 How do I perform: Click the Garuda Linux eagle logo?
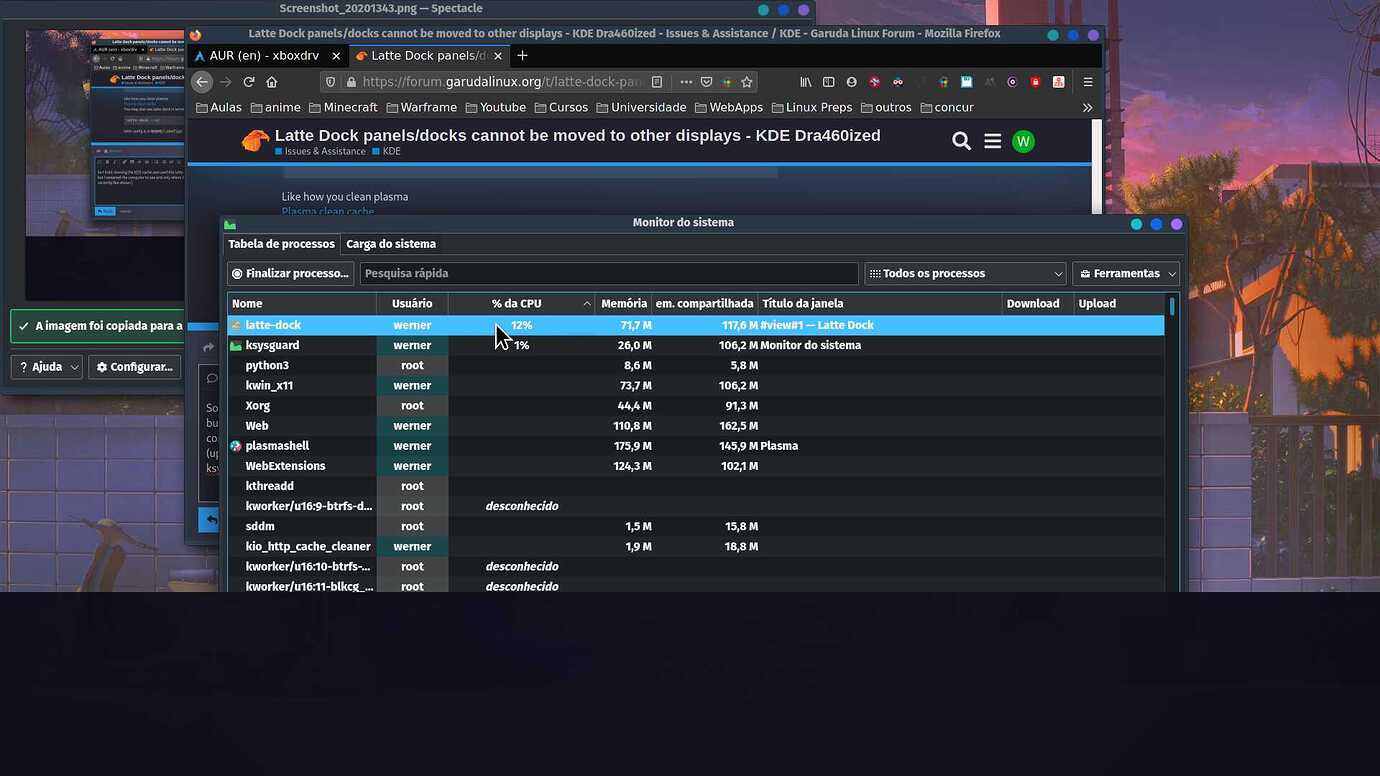coord(255,141)
